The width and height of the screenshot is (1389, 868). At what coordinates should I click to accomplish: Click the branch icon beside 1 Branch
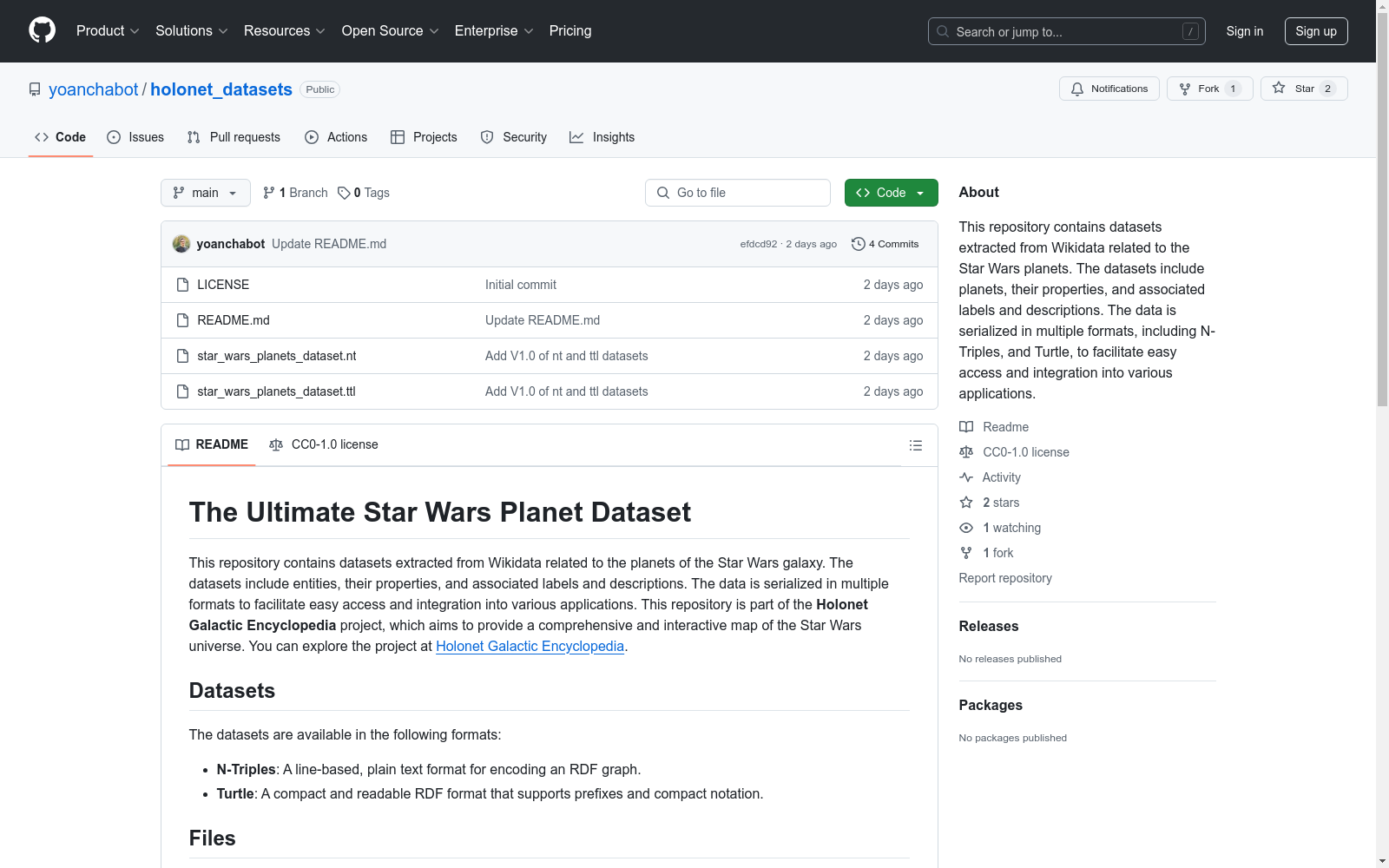pyautogui.click(x=269, y=193)
